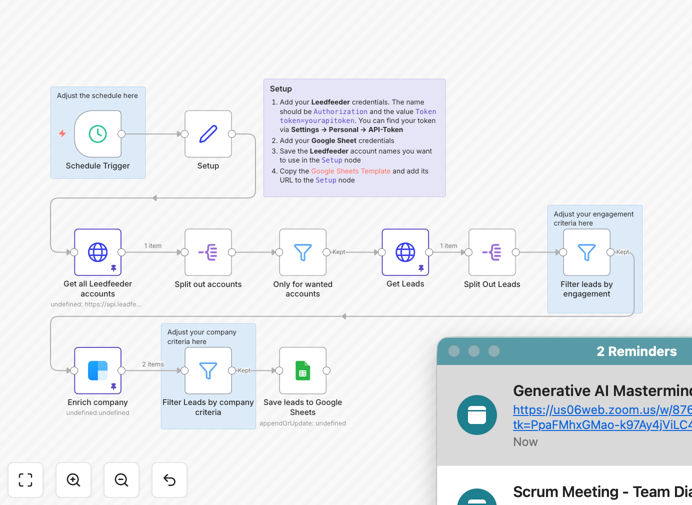Click the Scrum Meeting reminder title
Viewport: 692px width, 505px height.
click(x=602, y=492)
